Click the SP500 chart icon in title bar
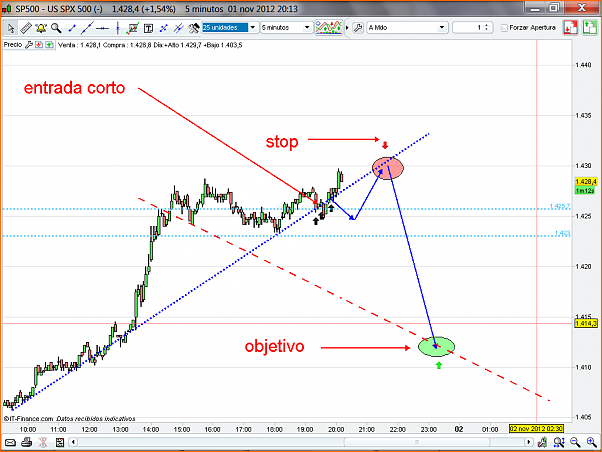Image resolution: width=602 pixels, height=452 pixels. [7, 9]
